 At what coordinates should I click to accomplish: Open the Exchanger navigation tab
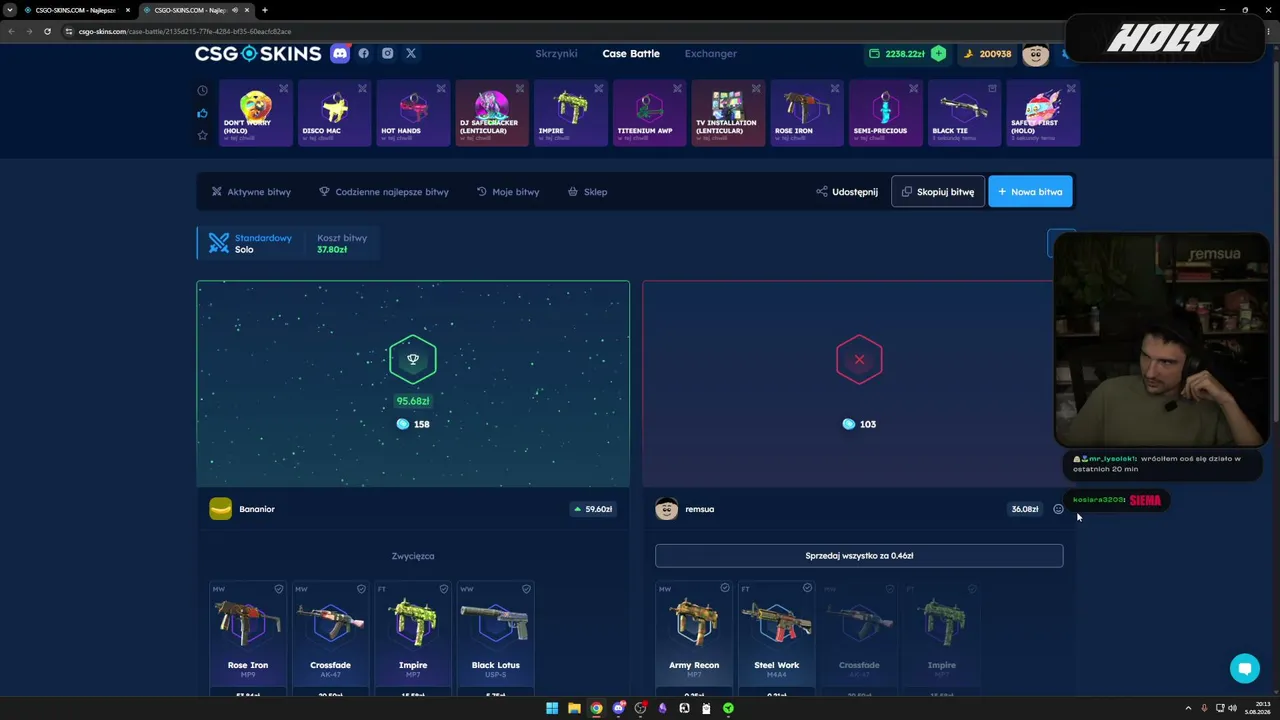tap(711, 54)
